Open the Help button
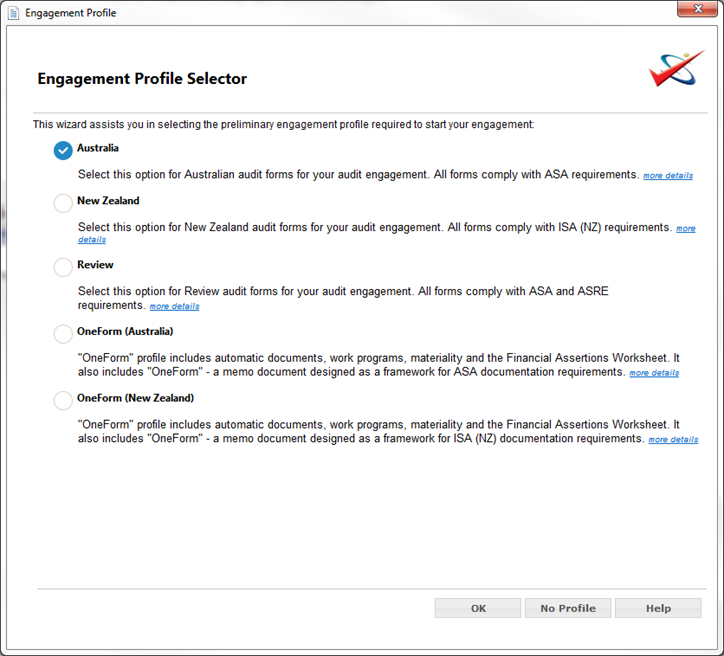Viewport: 724px width, 656px height. pos(658,608)
